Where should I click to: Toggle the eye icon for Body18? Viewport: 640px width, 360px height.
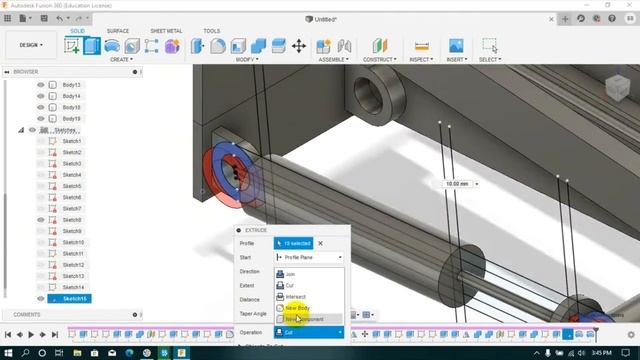pyautogui.click(x=41, y=107)
